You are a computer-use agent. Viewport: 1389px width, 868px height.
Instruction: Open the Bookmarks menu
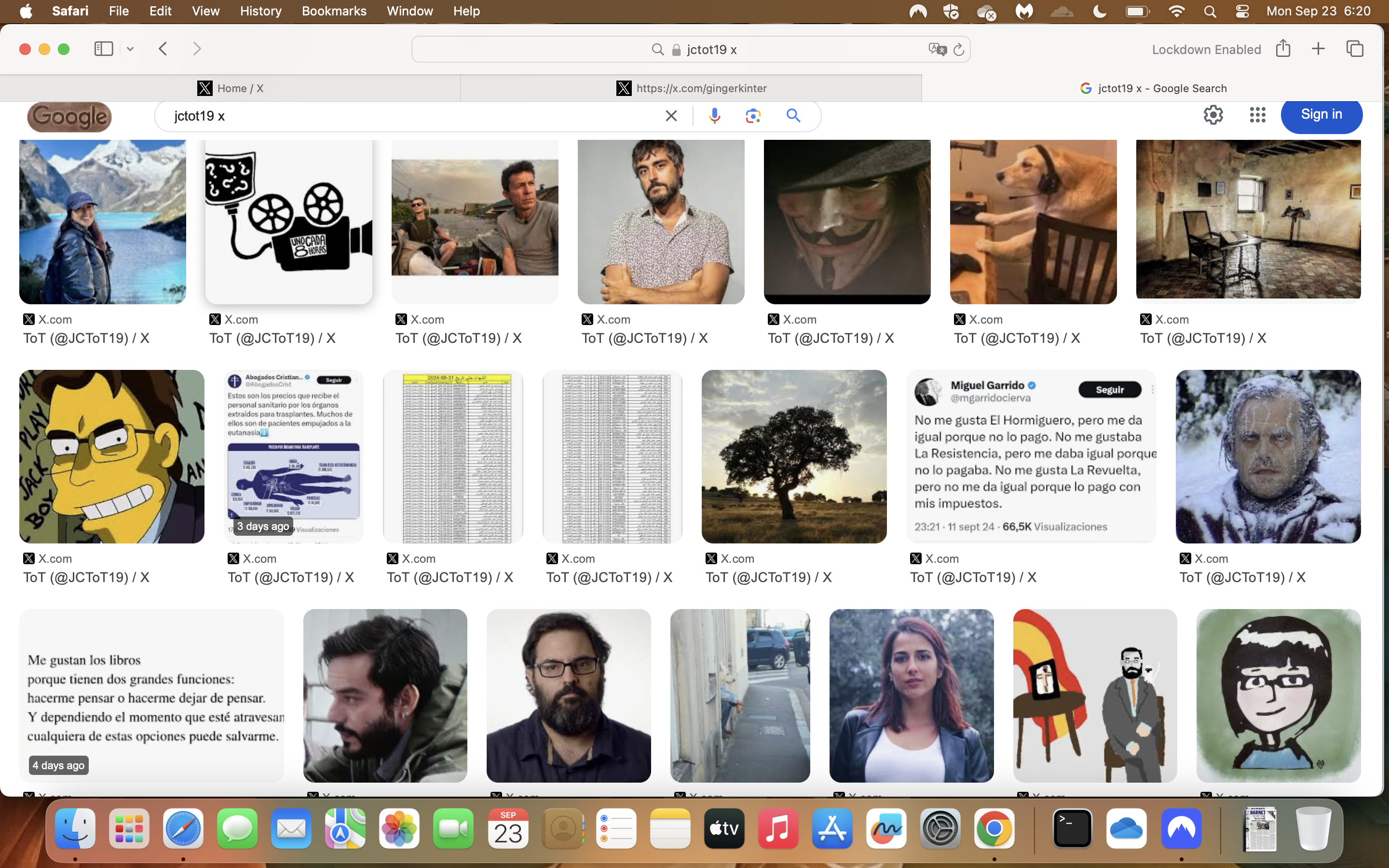coord(334,11)
